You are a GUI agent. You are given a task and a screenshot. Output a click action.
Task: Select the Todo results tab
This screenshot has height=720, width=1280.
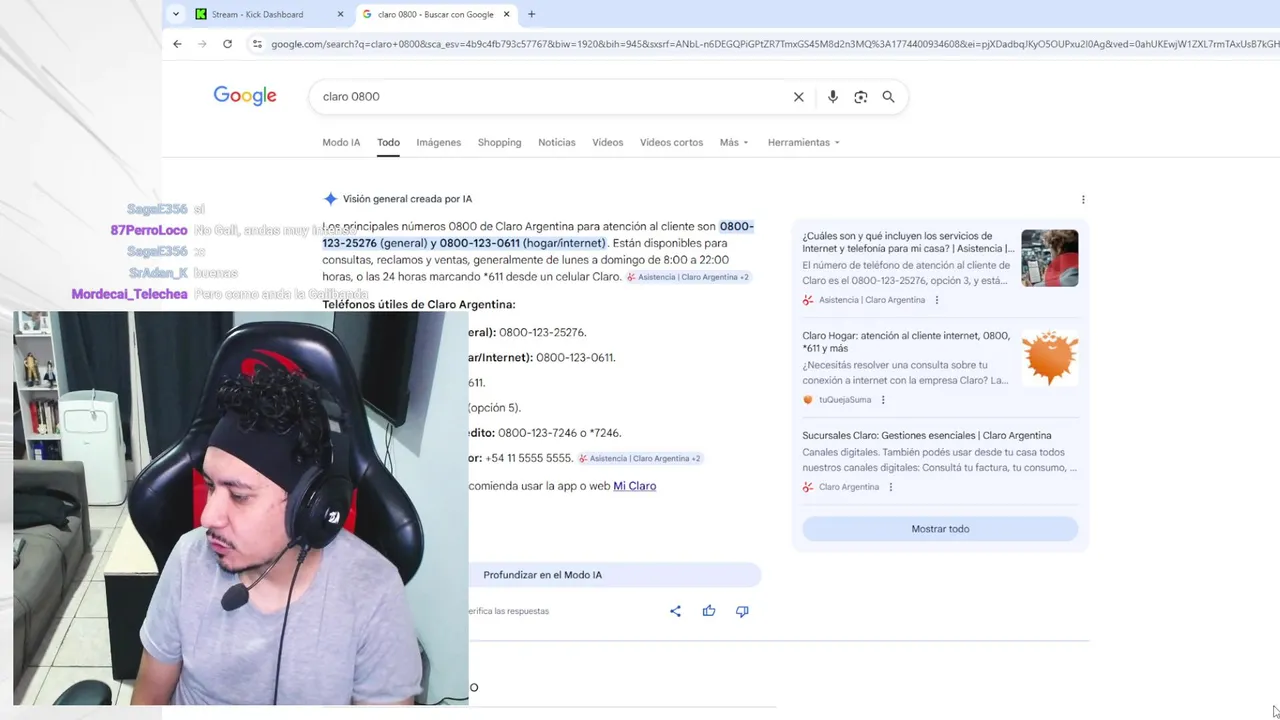tap(388, 142)
